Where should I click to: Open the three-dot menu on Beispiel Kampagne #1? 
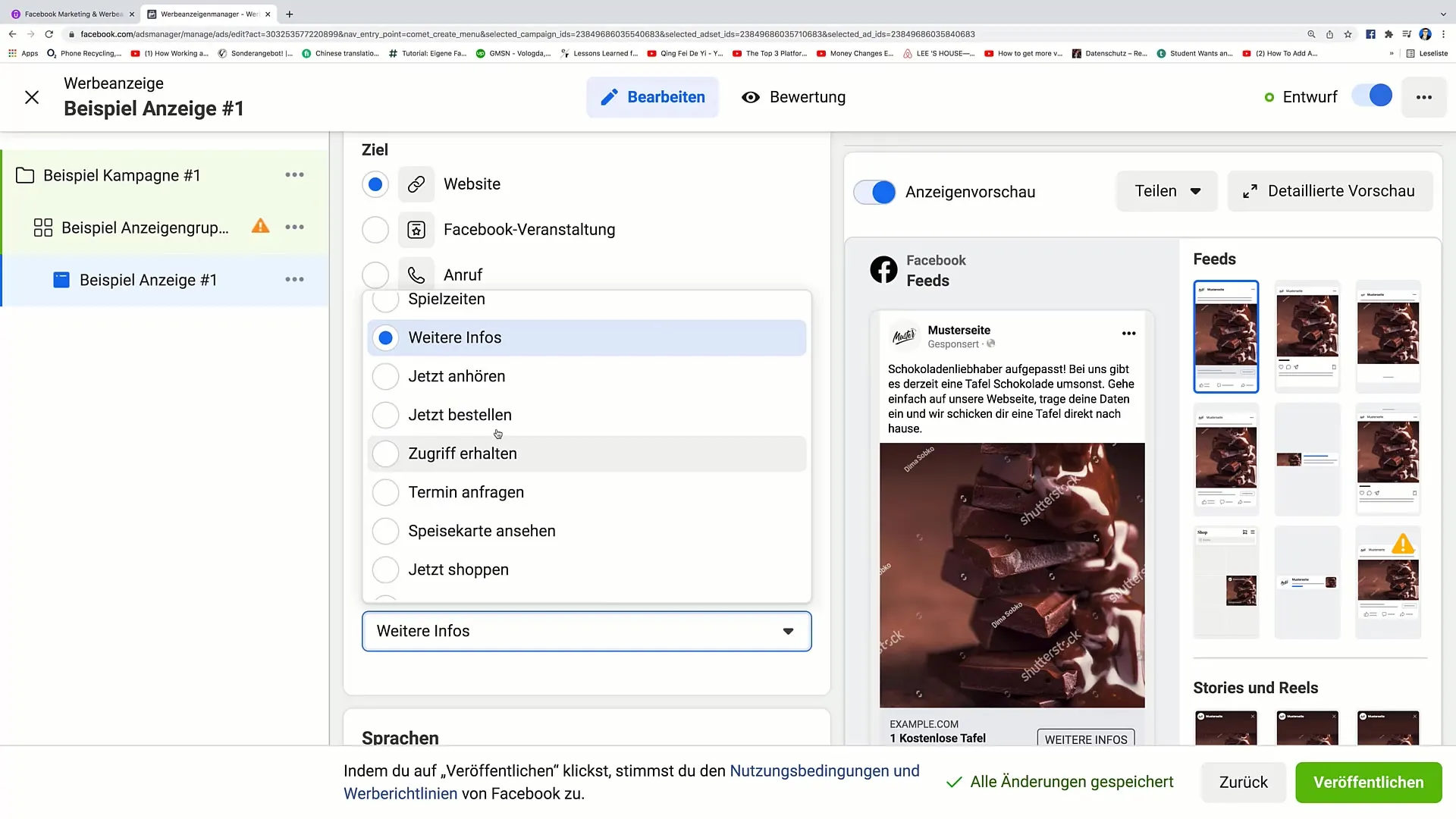click(x=295, y=175)
